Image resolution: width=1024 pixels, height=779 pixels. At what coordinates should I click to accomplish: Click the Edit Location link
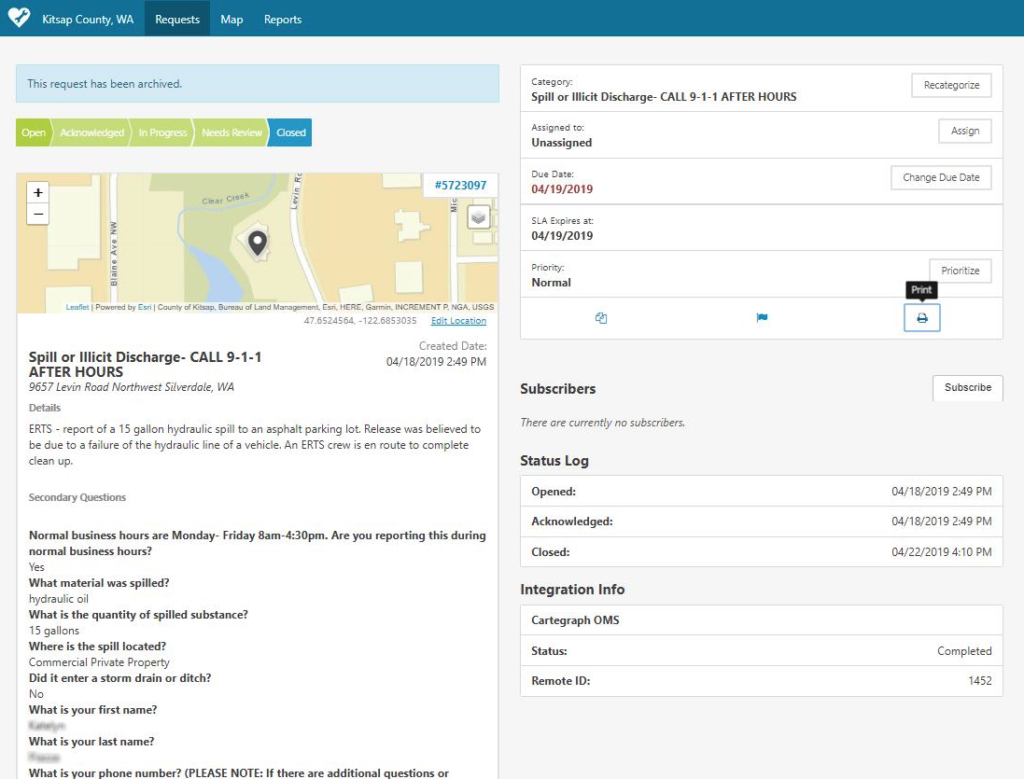coord(458,320)
